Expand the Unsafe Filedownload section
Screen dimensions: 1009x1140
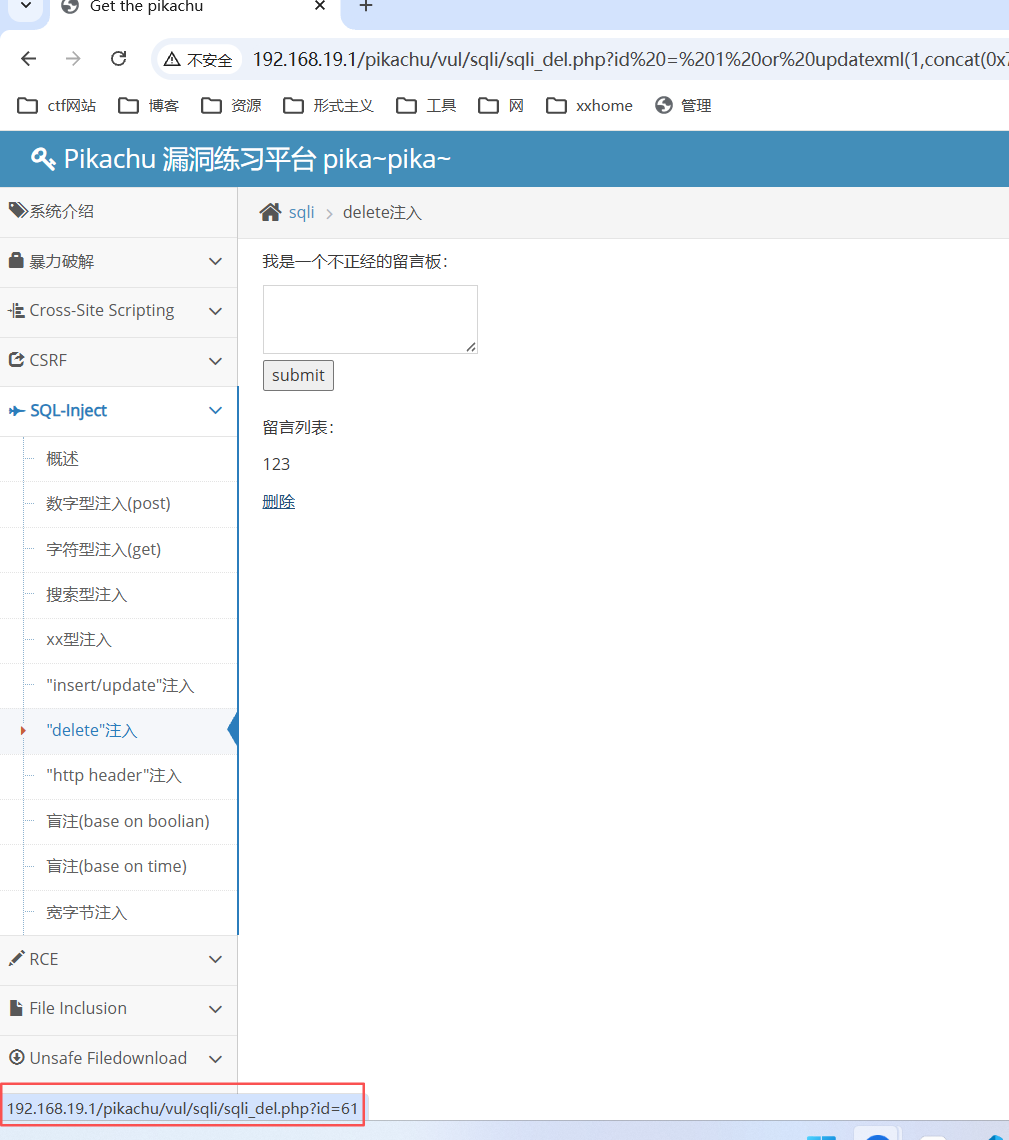coord(118,1059)
